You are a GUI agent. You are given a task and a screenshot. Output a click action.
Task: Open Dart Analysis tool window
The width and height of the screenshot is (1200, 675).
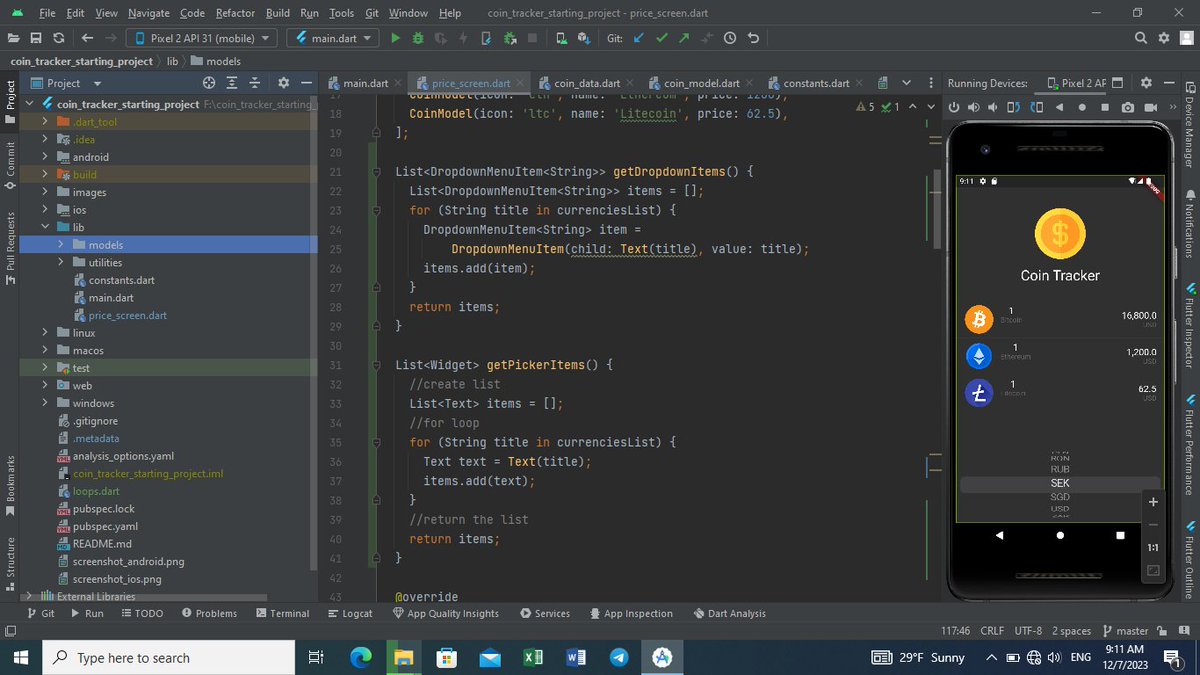(728, 613)
